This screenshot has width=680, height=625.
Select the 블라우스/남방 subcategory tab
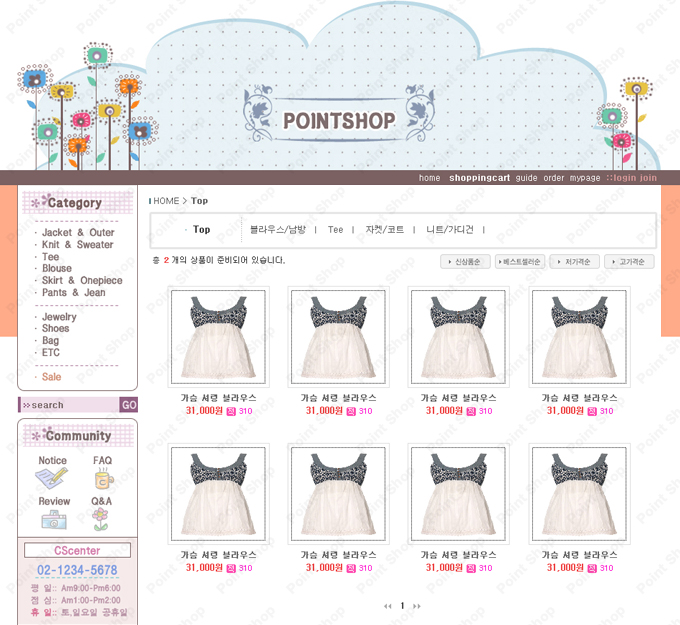(278, 229)
